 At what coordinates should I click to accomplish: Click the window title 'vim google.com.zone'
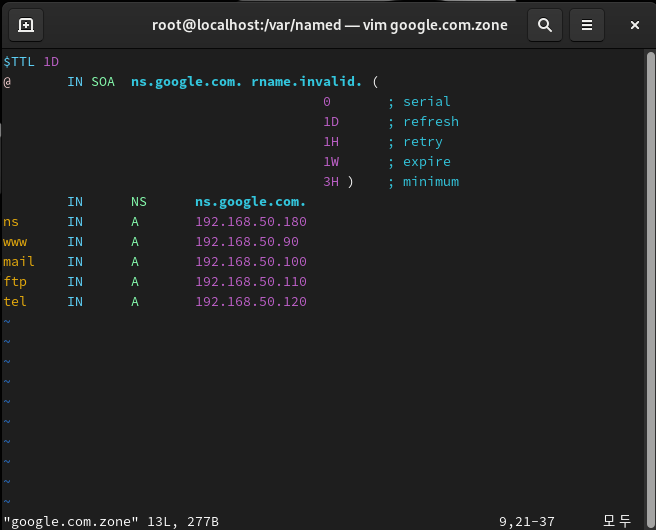[x=435, y=25]
